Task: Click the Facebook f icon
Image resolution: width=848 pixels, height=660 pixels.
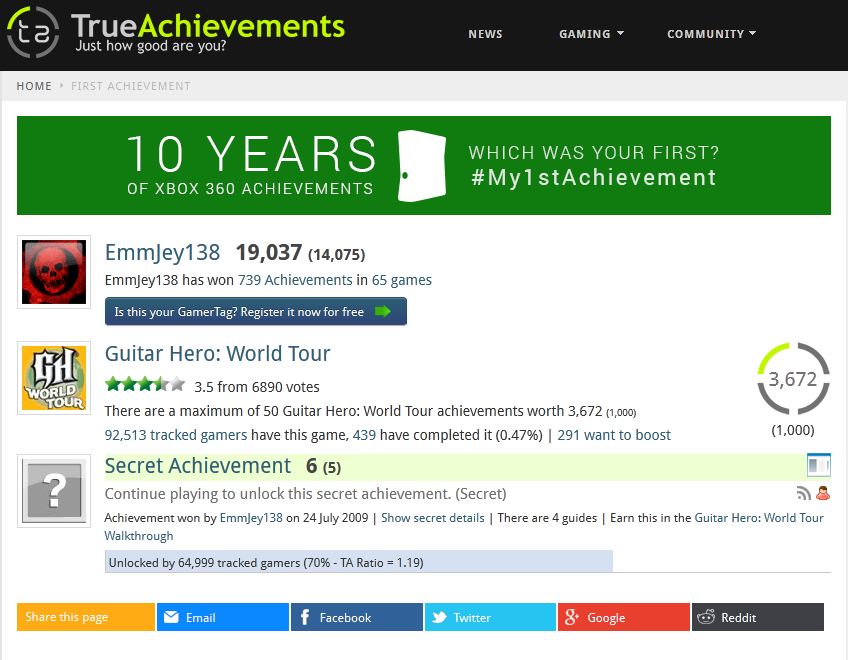Action: pyautogui.click(x=305, y=617)
